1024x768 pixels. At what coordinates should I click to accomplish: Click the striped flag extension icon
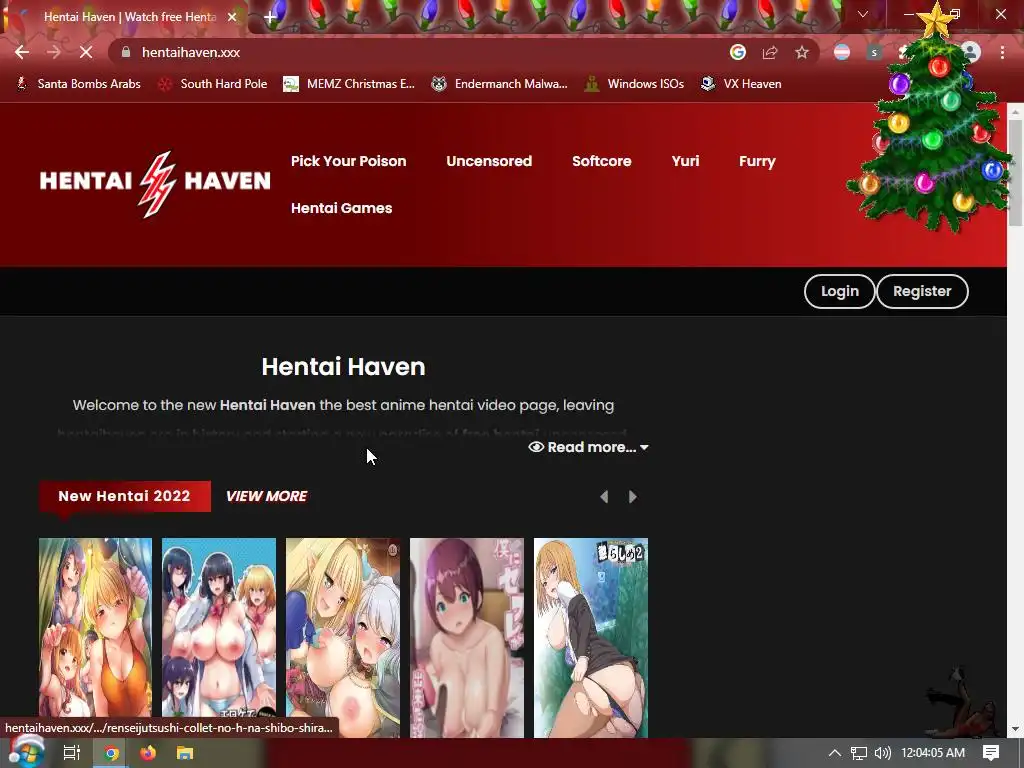842,52
